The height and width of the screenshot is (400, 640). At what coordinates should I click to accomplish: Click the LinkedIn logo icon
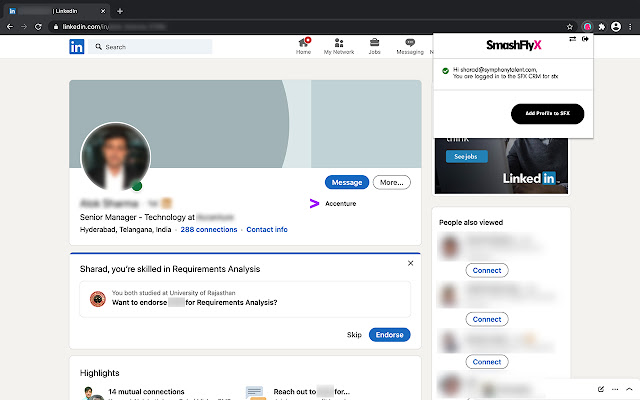[76, 47]
